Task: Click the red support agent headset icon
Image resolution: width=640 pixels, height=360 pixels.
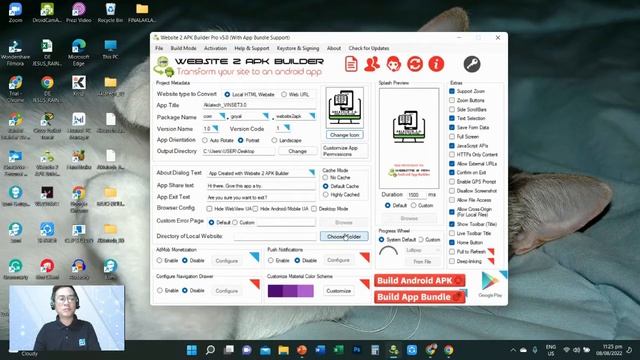Action: coord(393,64)
